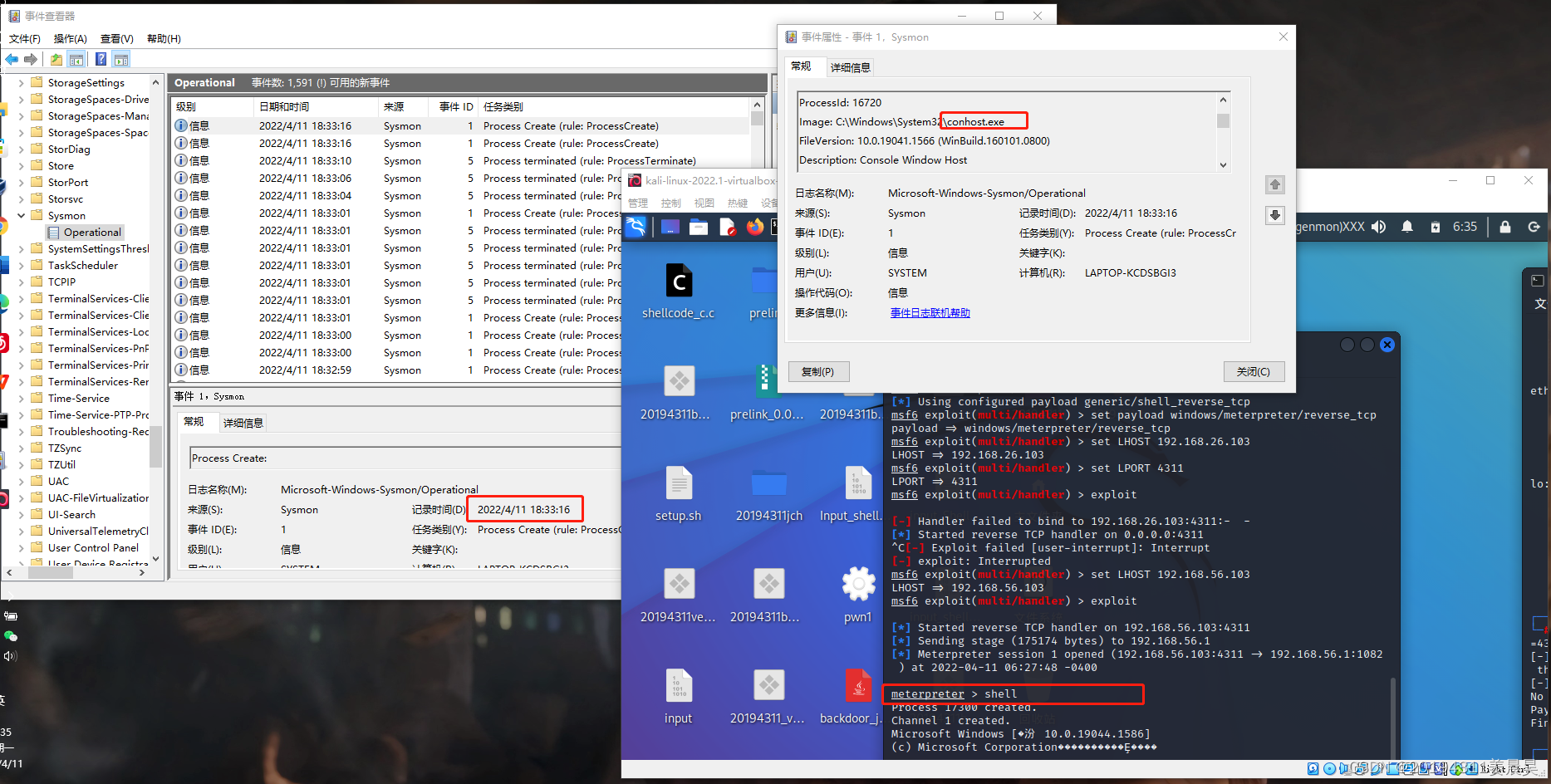Click the Kali desktop workspace panel icon
This screenshot has height=784, width=1551.
click(670, 227)
